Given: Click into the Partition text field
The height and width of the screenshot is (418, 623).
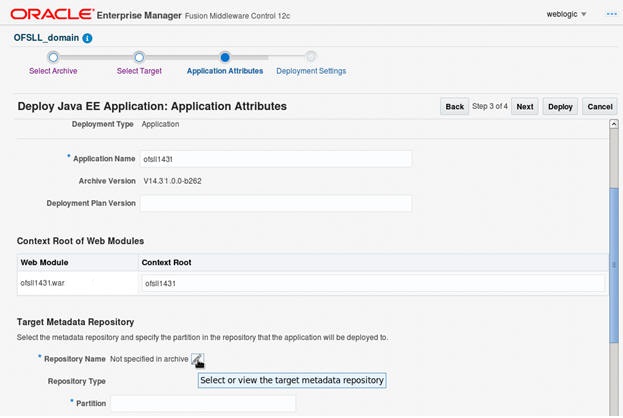Looking at the screenshot, I should pos(203,403).
